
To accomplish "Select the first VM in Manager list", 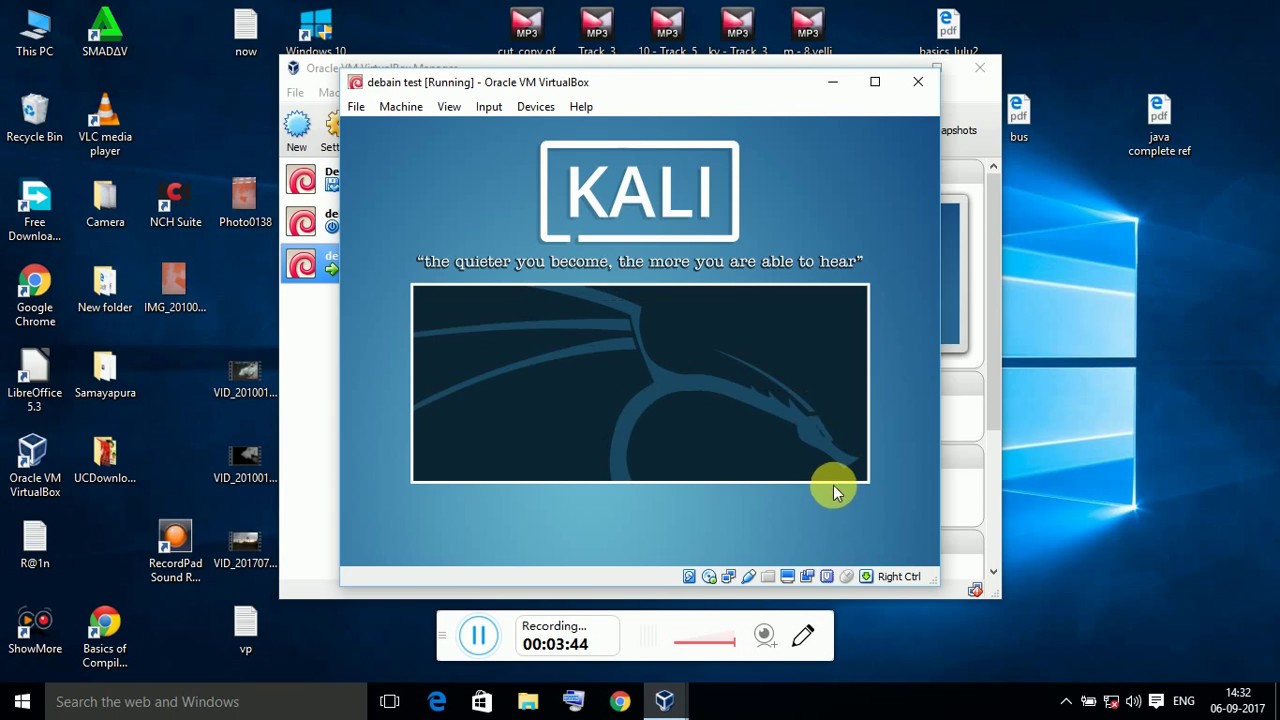I will coord(311,179).
